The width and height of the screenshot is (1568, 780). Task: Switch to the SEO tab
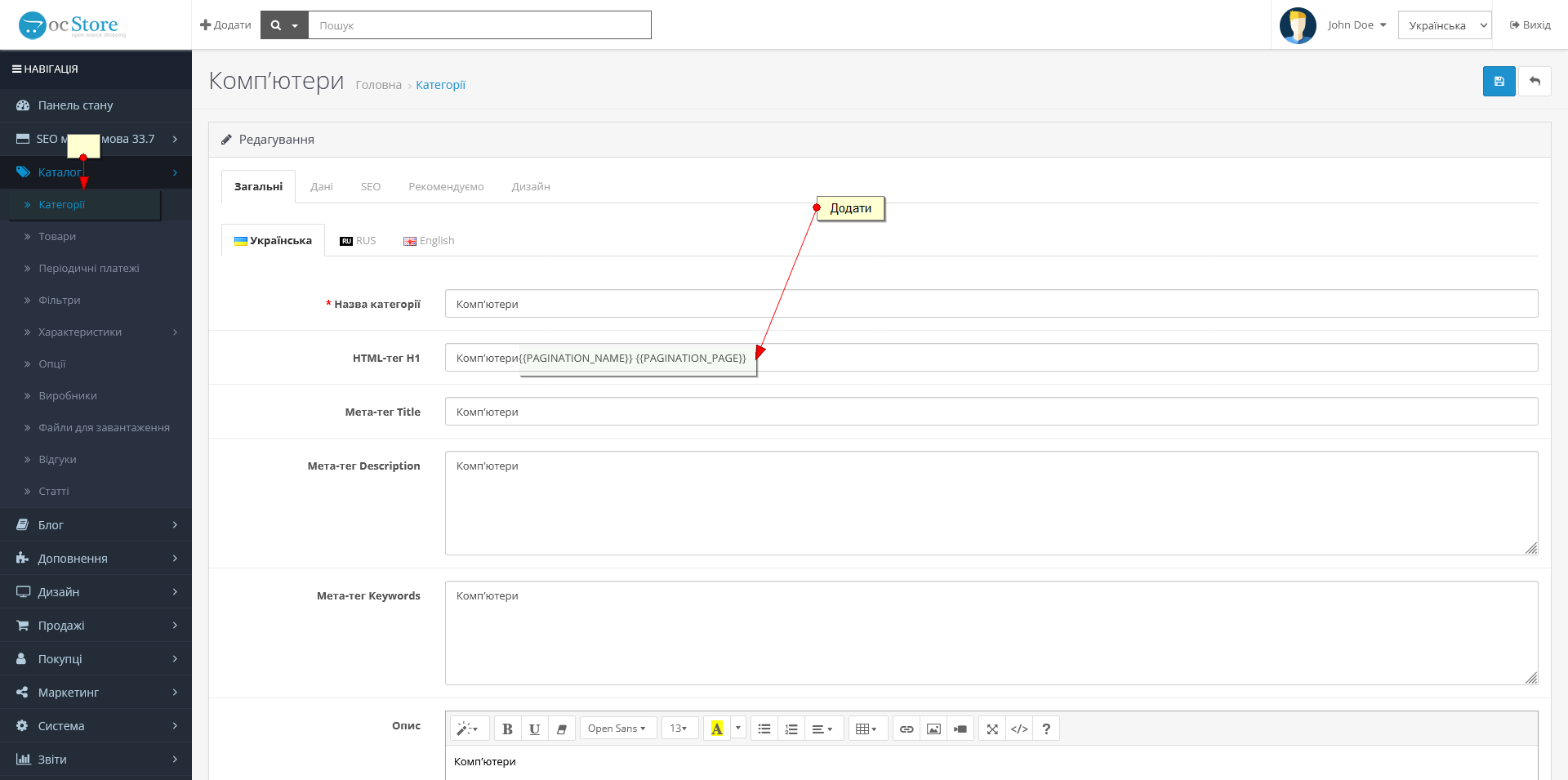(371, 187)
